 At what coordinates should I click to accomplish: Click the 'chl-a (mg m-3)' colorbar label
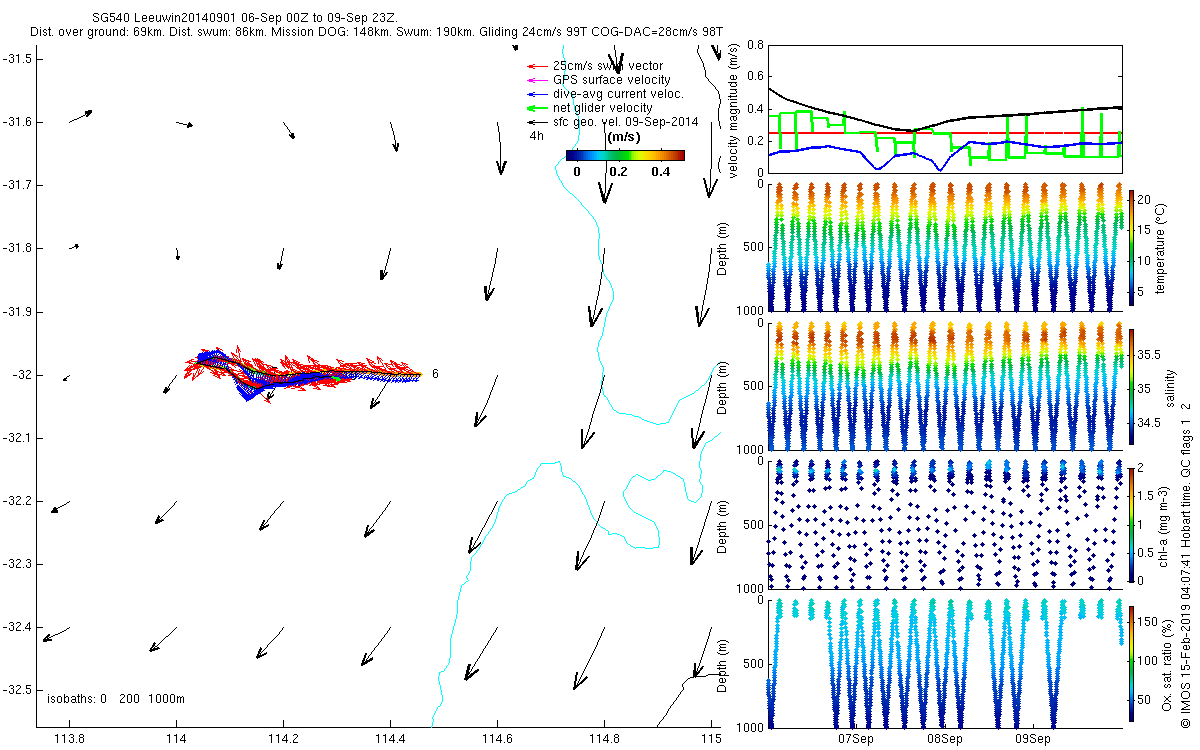(1163, 524)
